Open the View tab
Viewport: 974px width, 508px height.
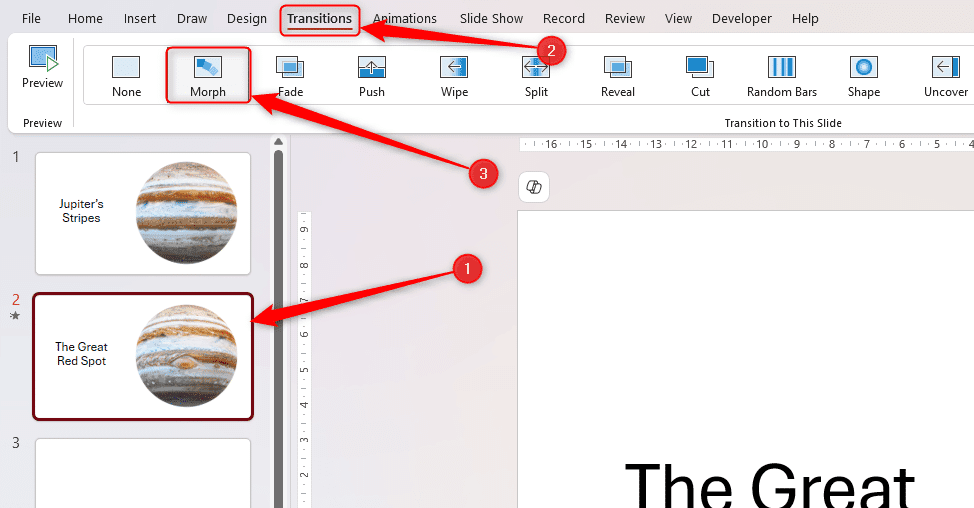tap(678, 19)
